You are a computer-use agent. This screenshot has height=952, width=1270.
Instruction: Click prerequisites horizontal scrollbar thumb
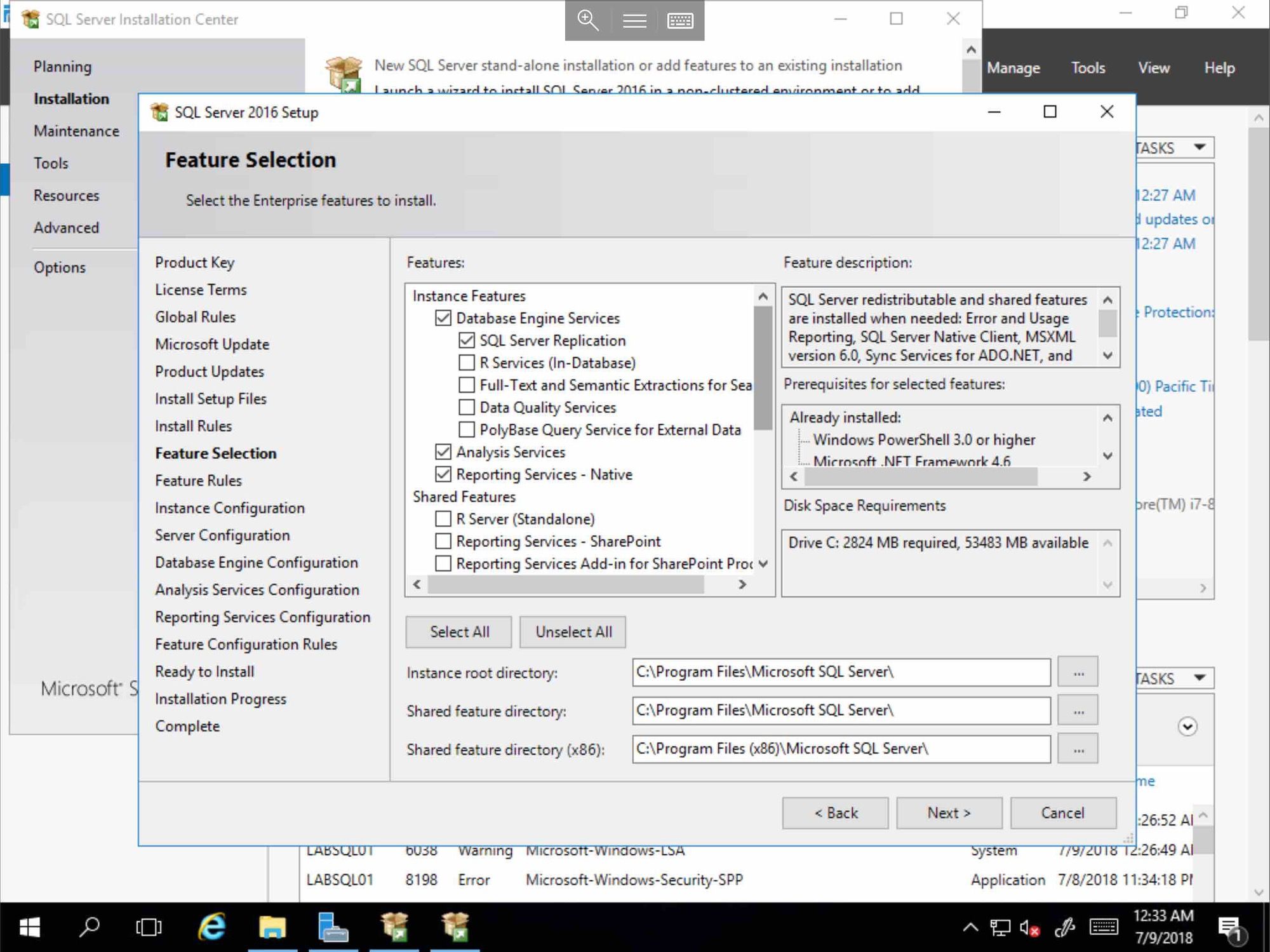click(x=921, y=476)
